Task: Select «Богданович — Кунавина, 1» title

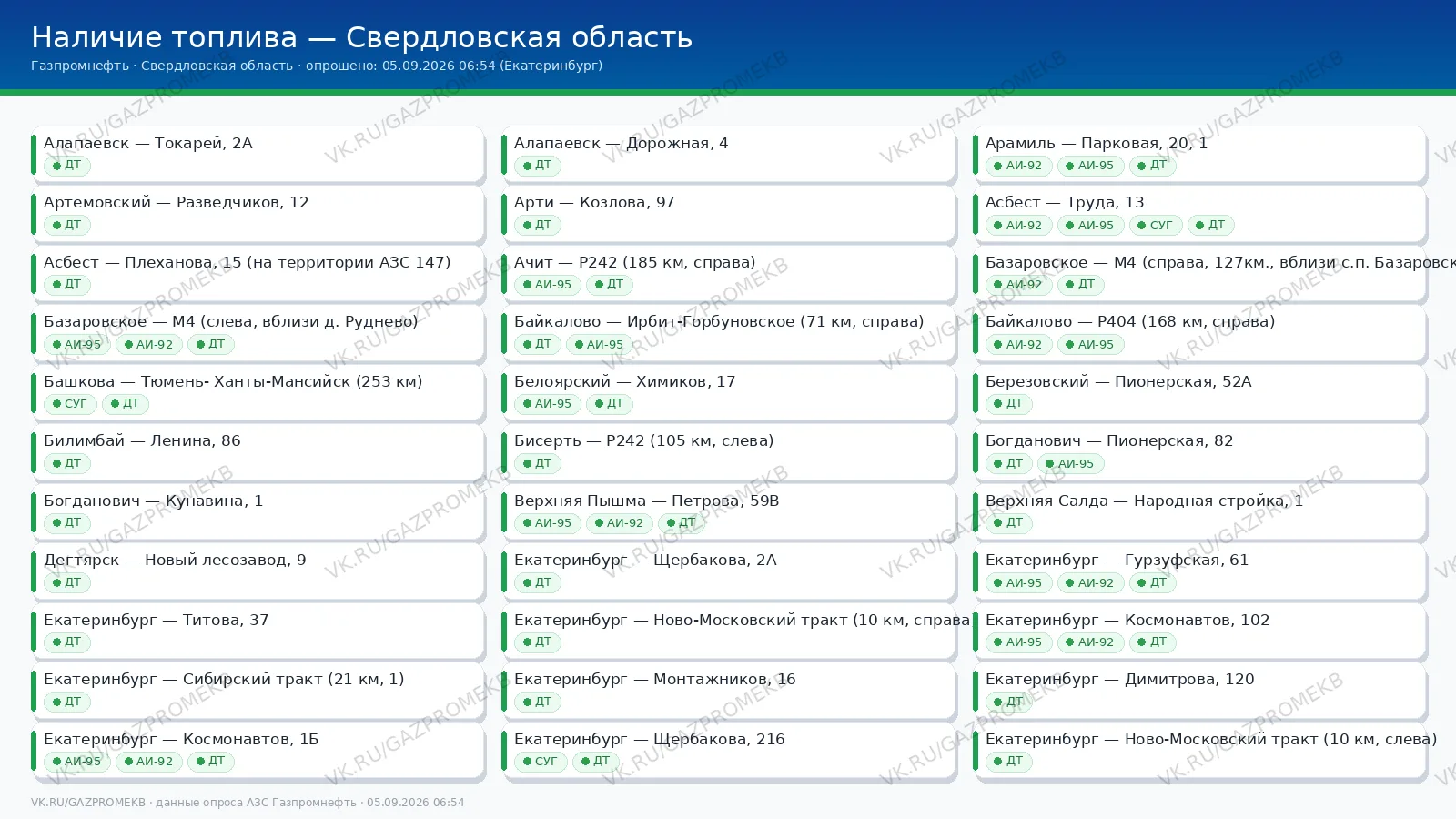Action: 154,500
